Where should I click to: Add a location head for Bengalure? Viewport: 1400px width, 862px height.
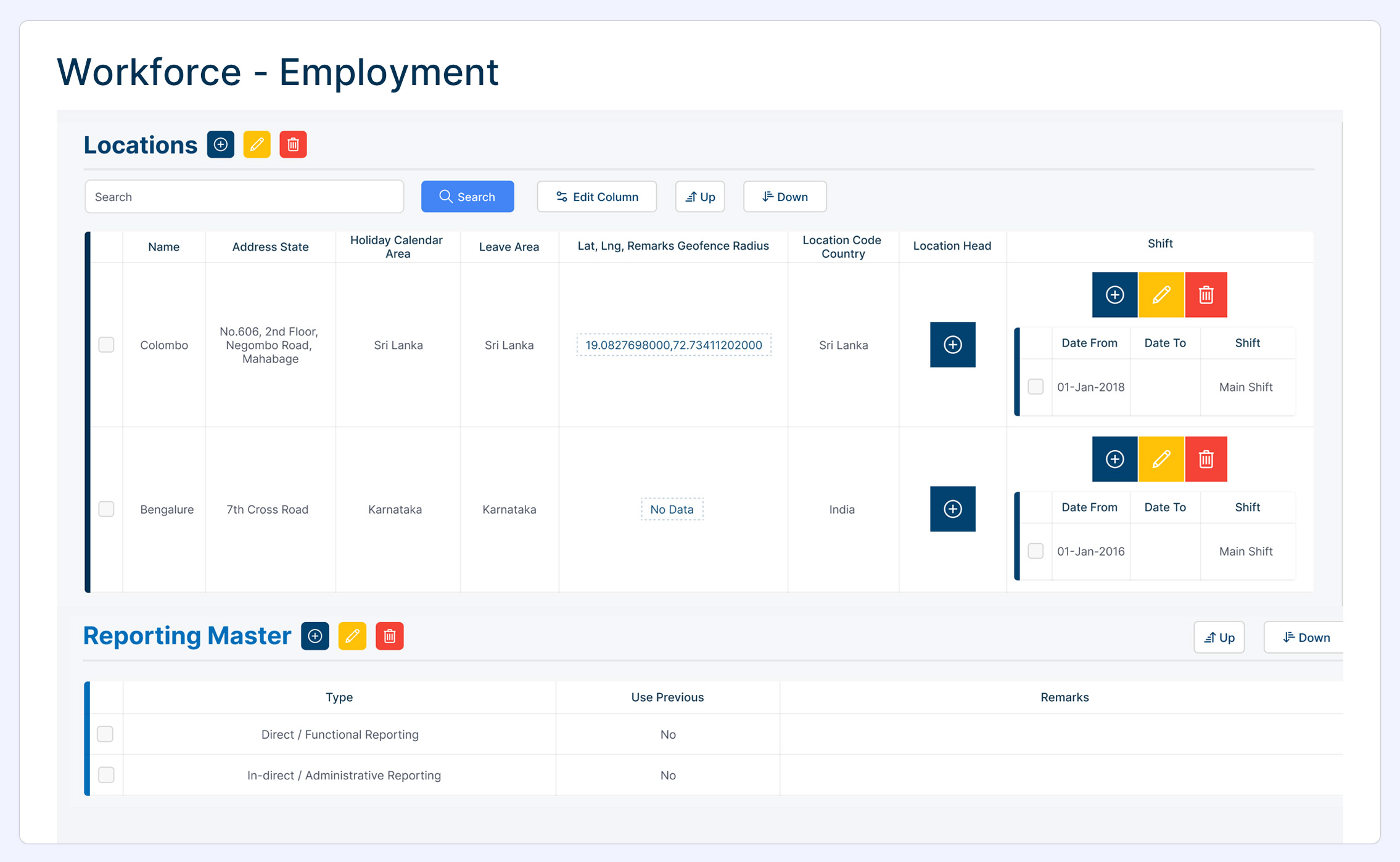tap(952, 509)
